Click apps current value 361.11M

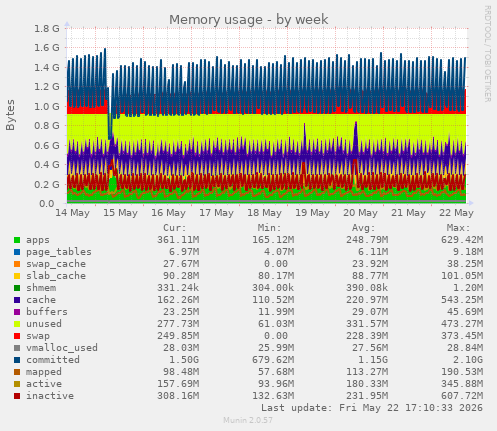[x=178, y=240]
